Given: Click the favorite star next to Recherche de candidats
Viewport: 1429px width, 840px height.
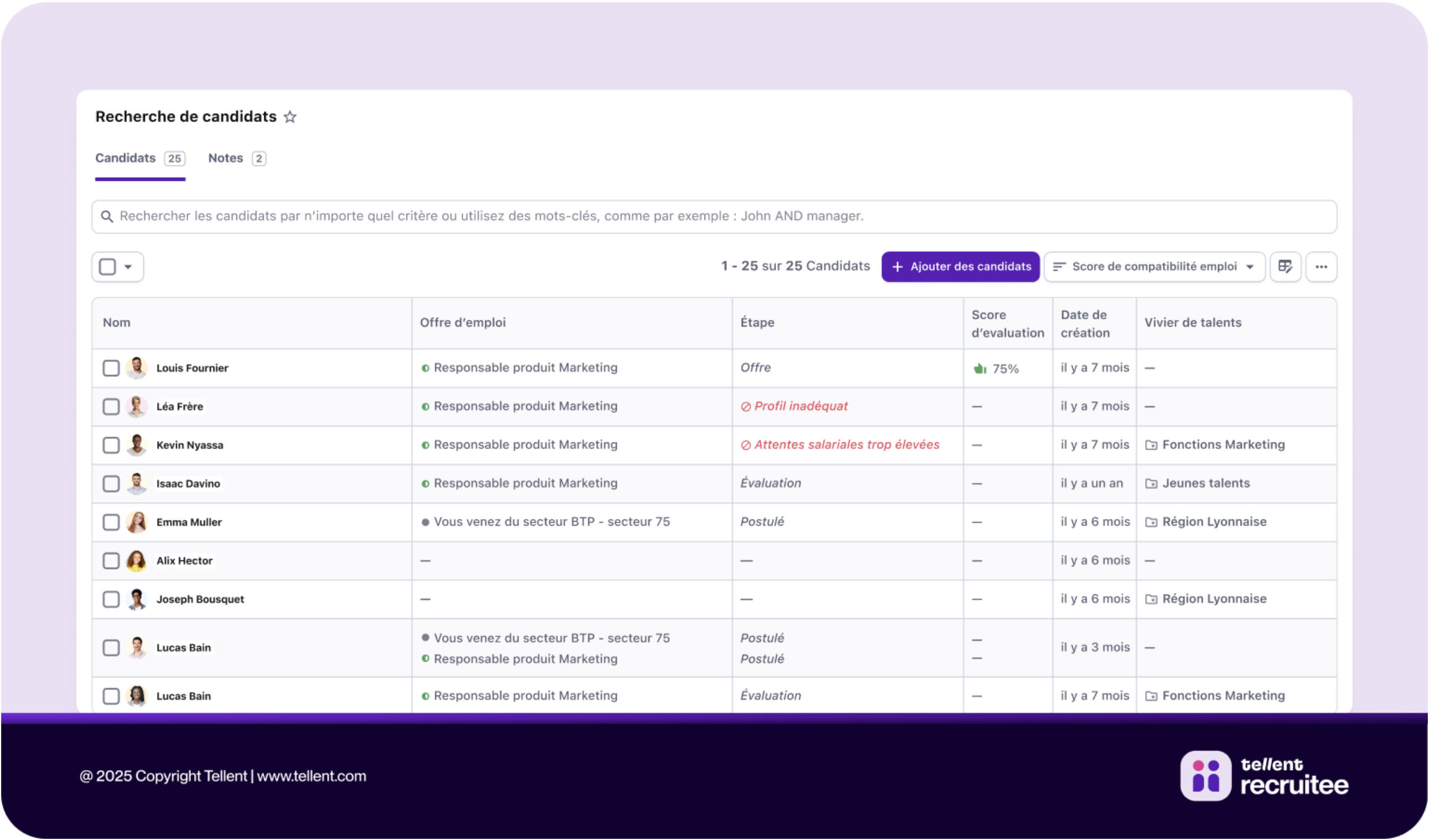Looking at the screenshot, I should tap(290, 117).
